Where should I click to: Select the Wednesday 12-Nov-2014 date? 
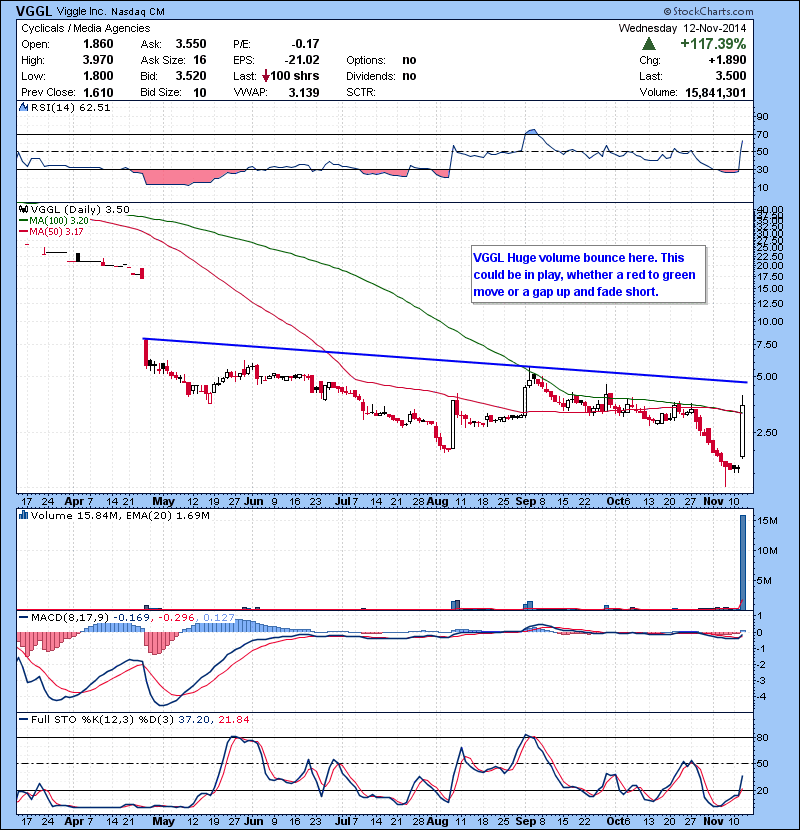682,28
